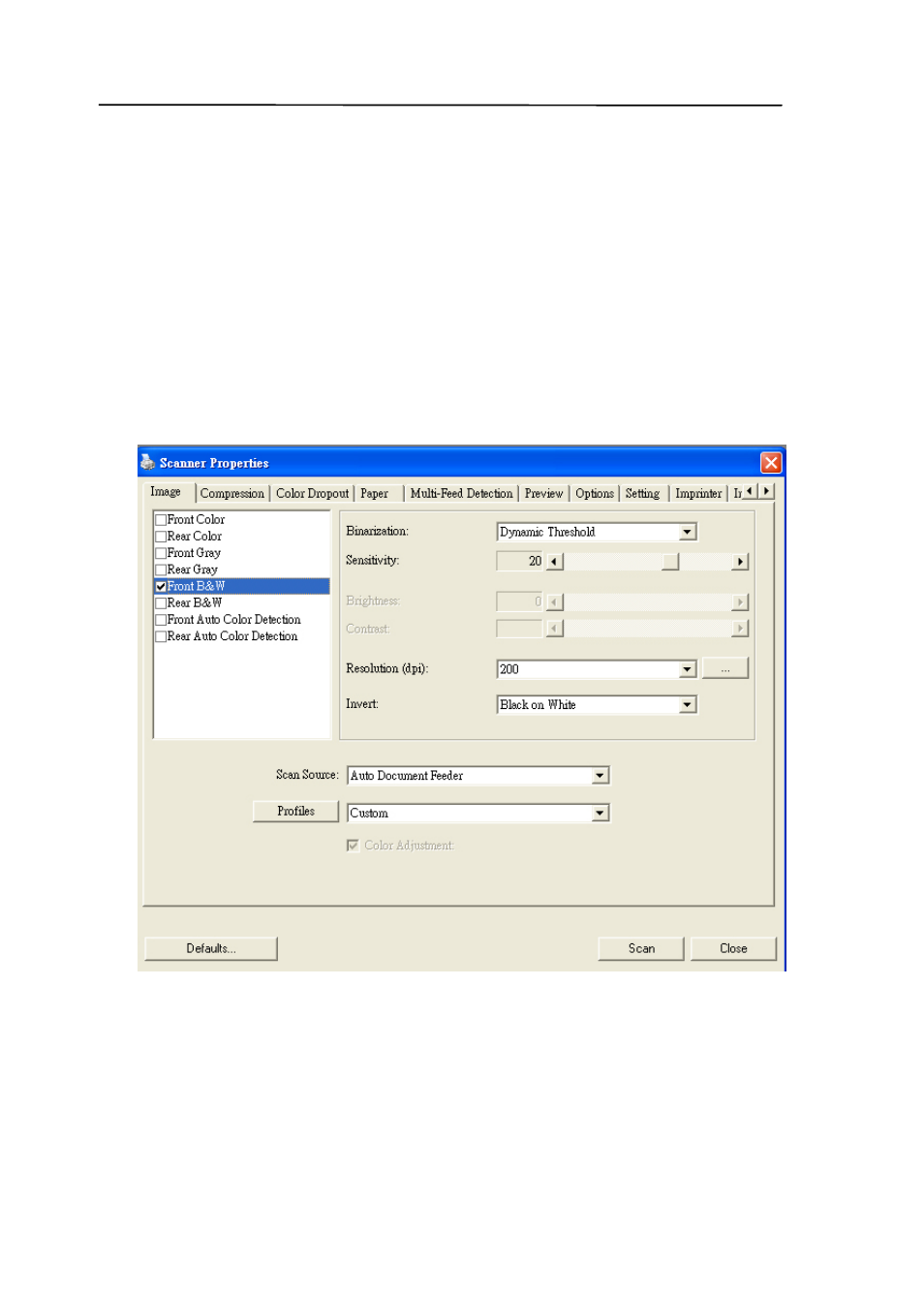The height and width of the screenshot is (1294, 924).
Task: Open the Invert dropdown
Action: click(x=688, y=705)
